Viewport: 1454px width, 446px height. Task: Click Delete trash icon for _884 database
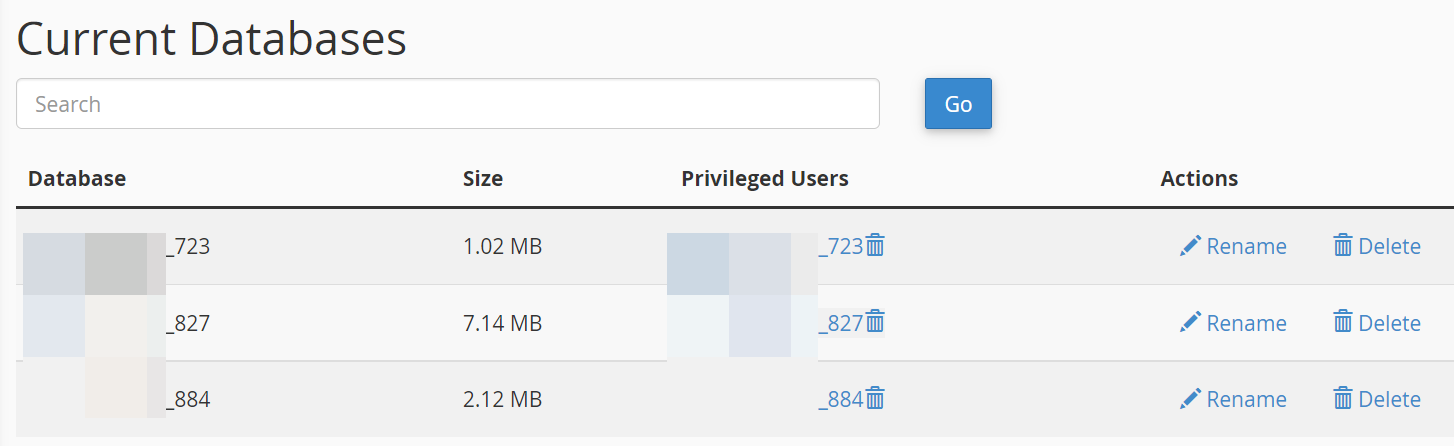coord(1343,399)
